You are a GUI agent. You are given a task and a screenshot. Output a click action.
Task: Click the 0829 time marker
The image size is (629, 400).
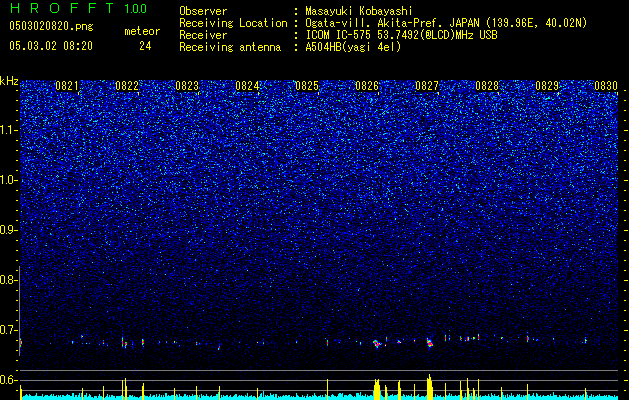(x=547, y=86)
